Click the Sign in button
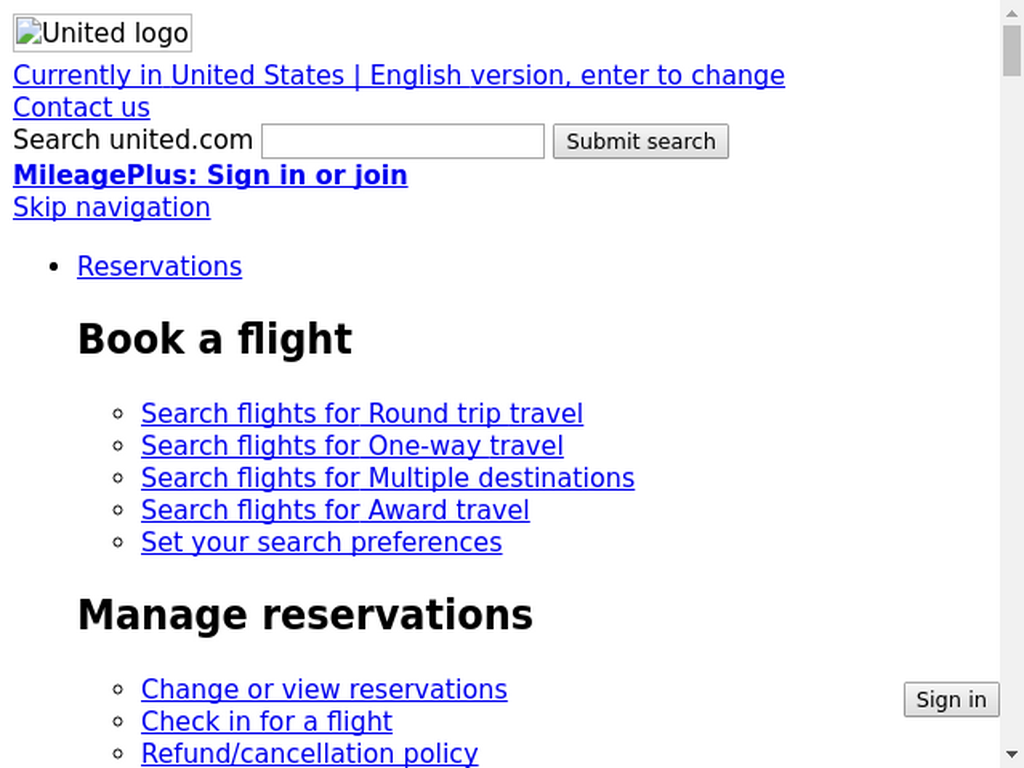This screenshot has width=1024, height=768. click(x=952, y=699)
